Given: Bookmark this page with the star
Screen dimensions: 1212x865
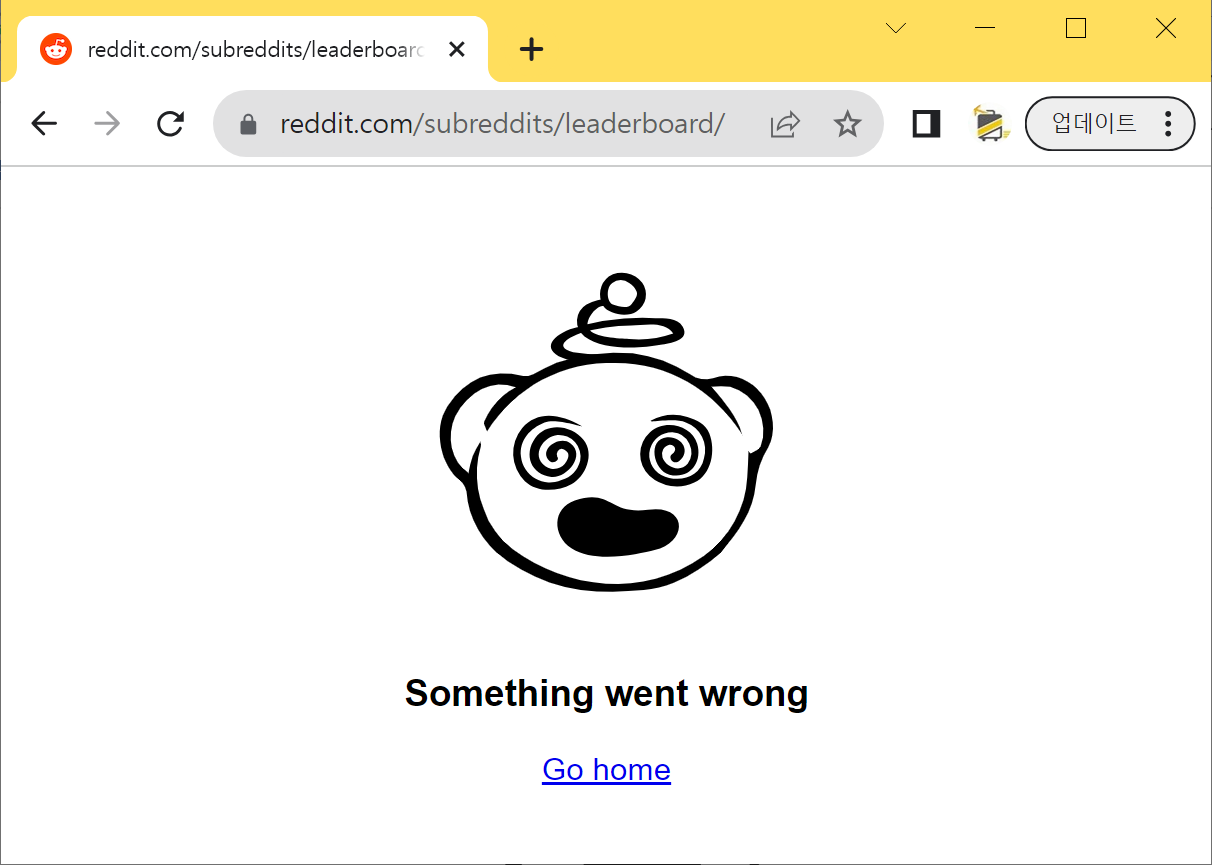Looking at the screenshot, I should pyautogui.click(x=848, y=124).
